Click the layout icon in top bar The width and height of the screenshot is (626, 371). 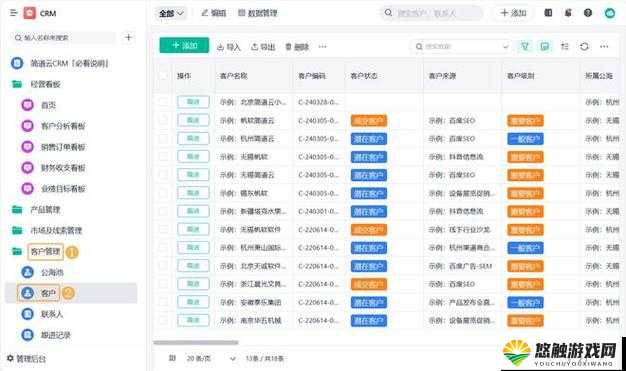(548, 13)
